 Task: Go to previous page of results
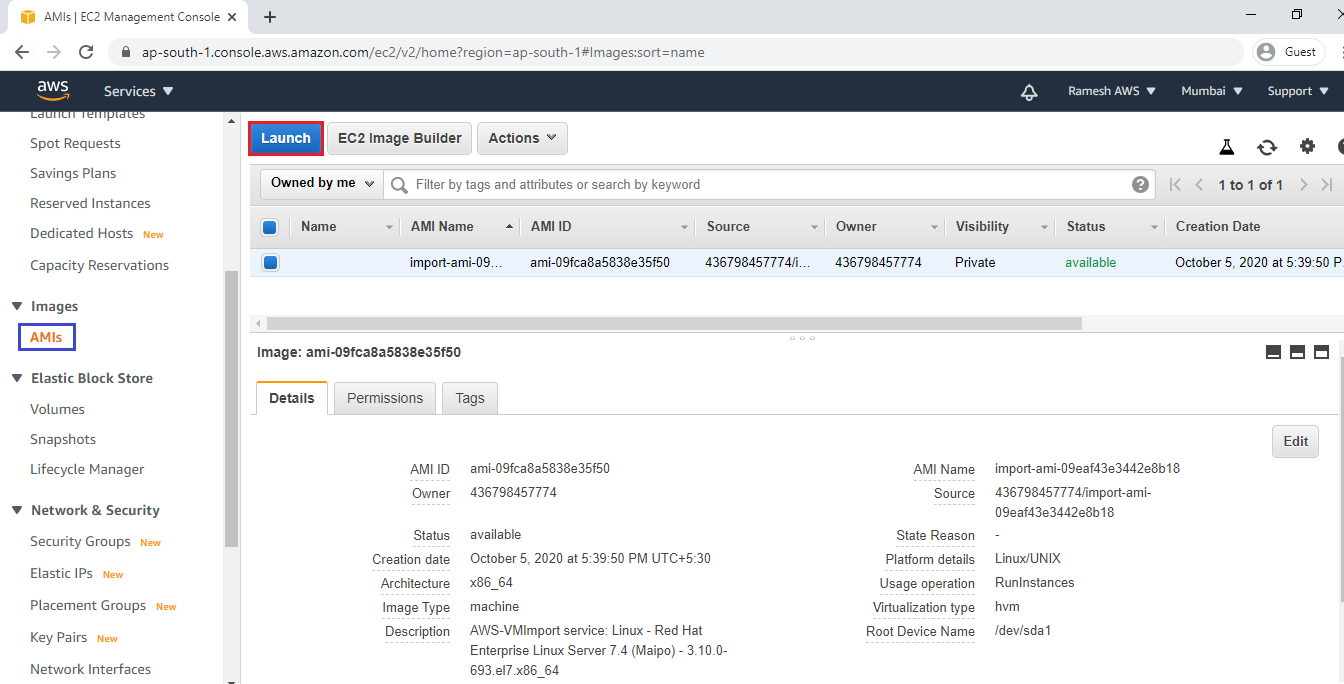[x=1199, y=184]
